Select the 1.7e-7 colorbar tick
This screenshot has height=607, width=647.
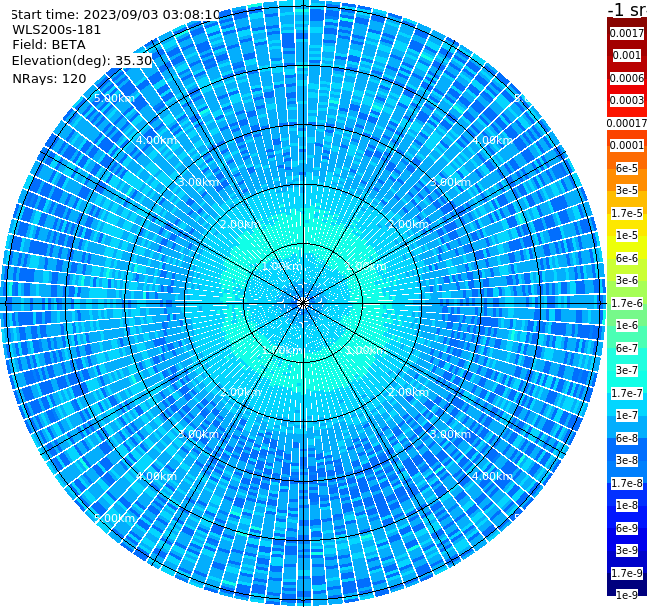[627, 393]
